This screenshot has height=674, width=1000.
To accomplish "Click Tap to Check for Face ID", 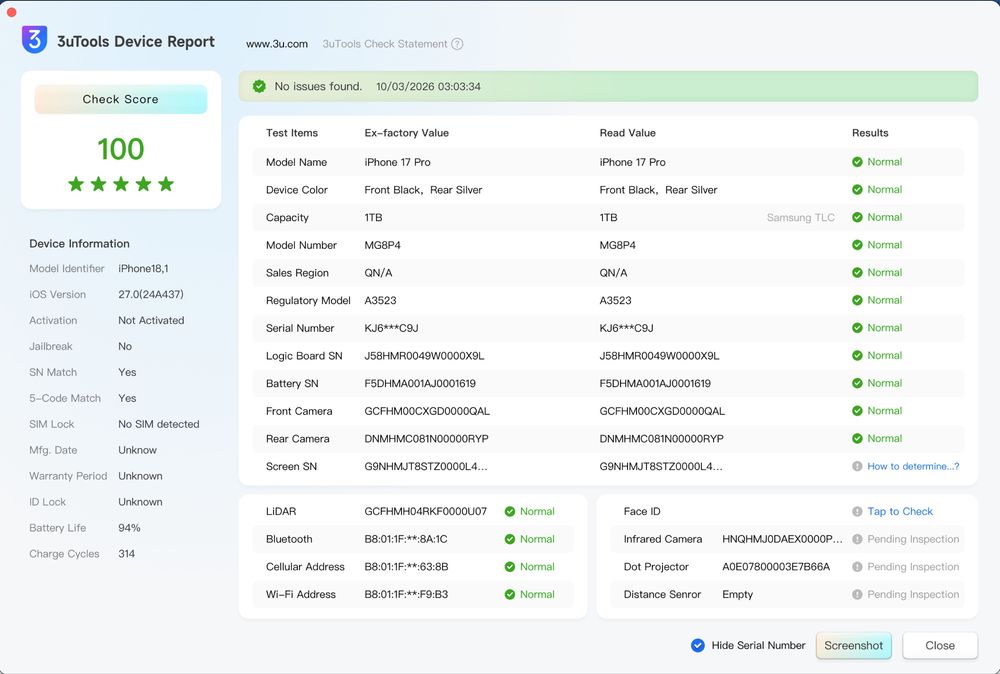I will tap(900, 511).
